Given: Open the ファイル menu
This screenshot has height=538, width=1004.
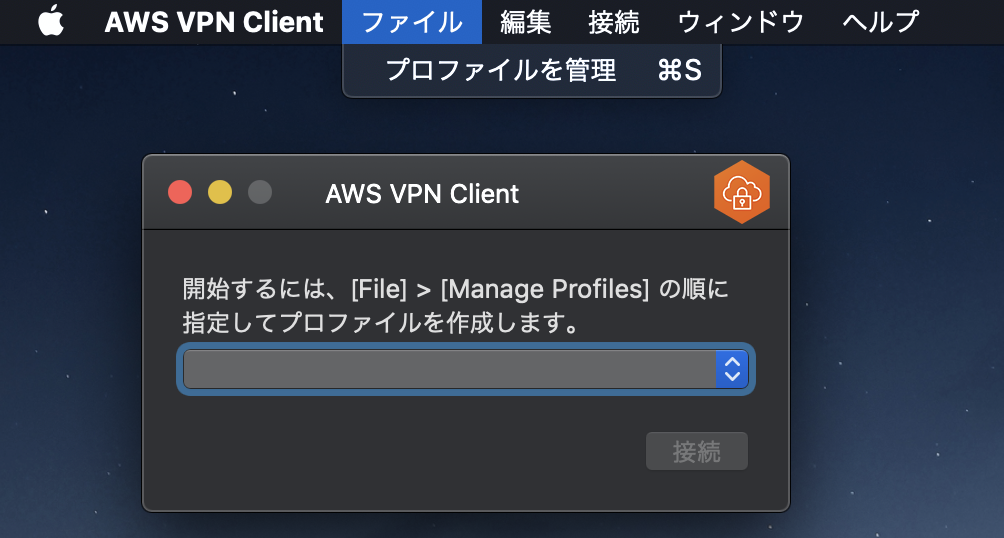Looking at the screenshot, I should [412, 22].
